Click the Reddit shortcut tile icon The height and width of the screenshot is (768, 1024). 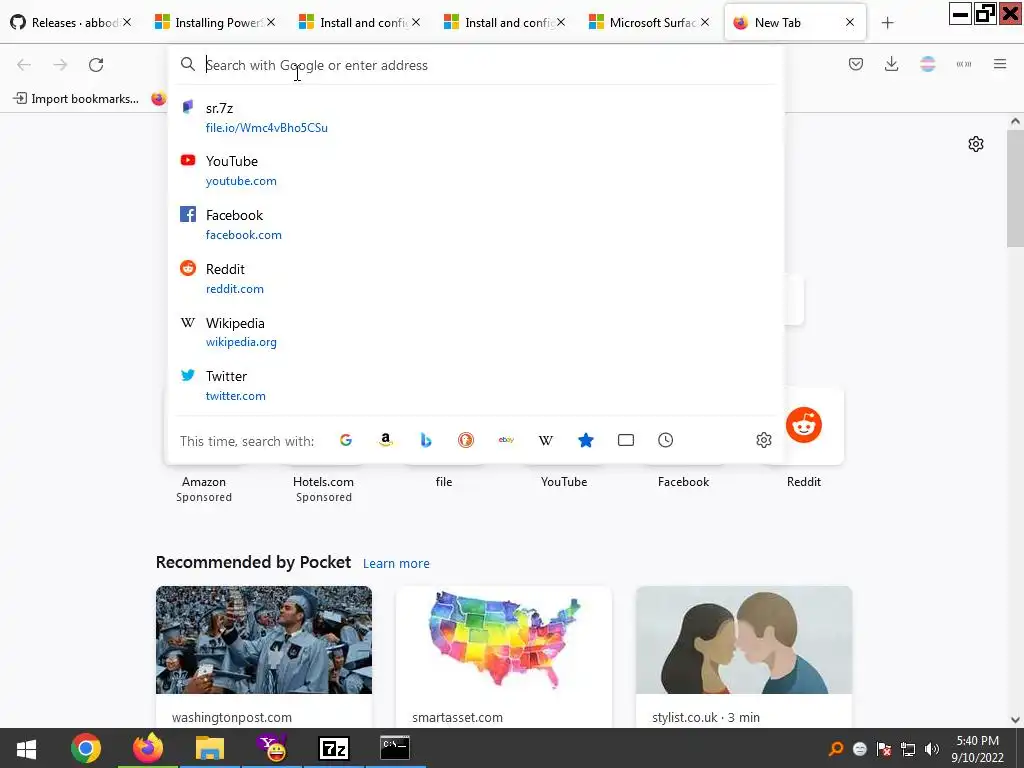(x=804, y=425)
